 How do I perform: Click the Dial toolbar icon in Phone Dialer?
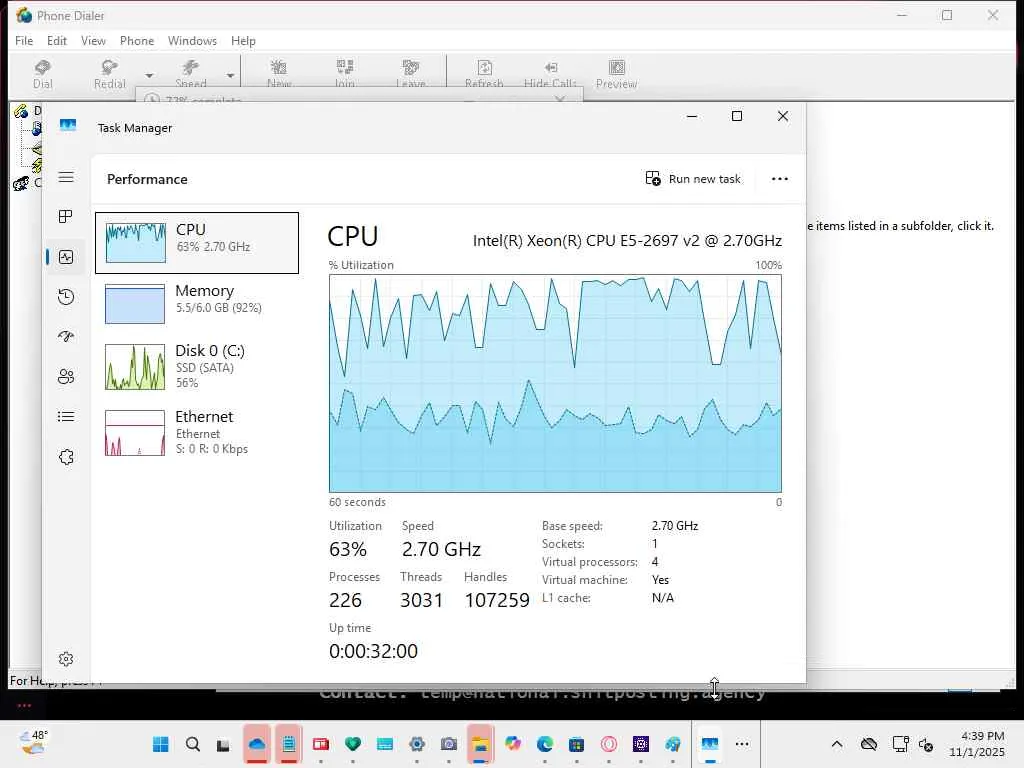tap(42, 73)
